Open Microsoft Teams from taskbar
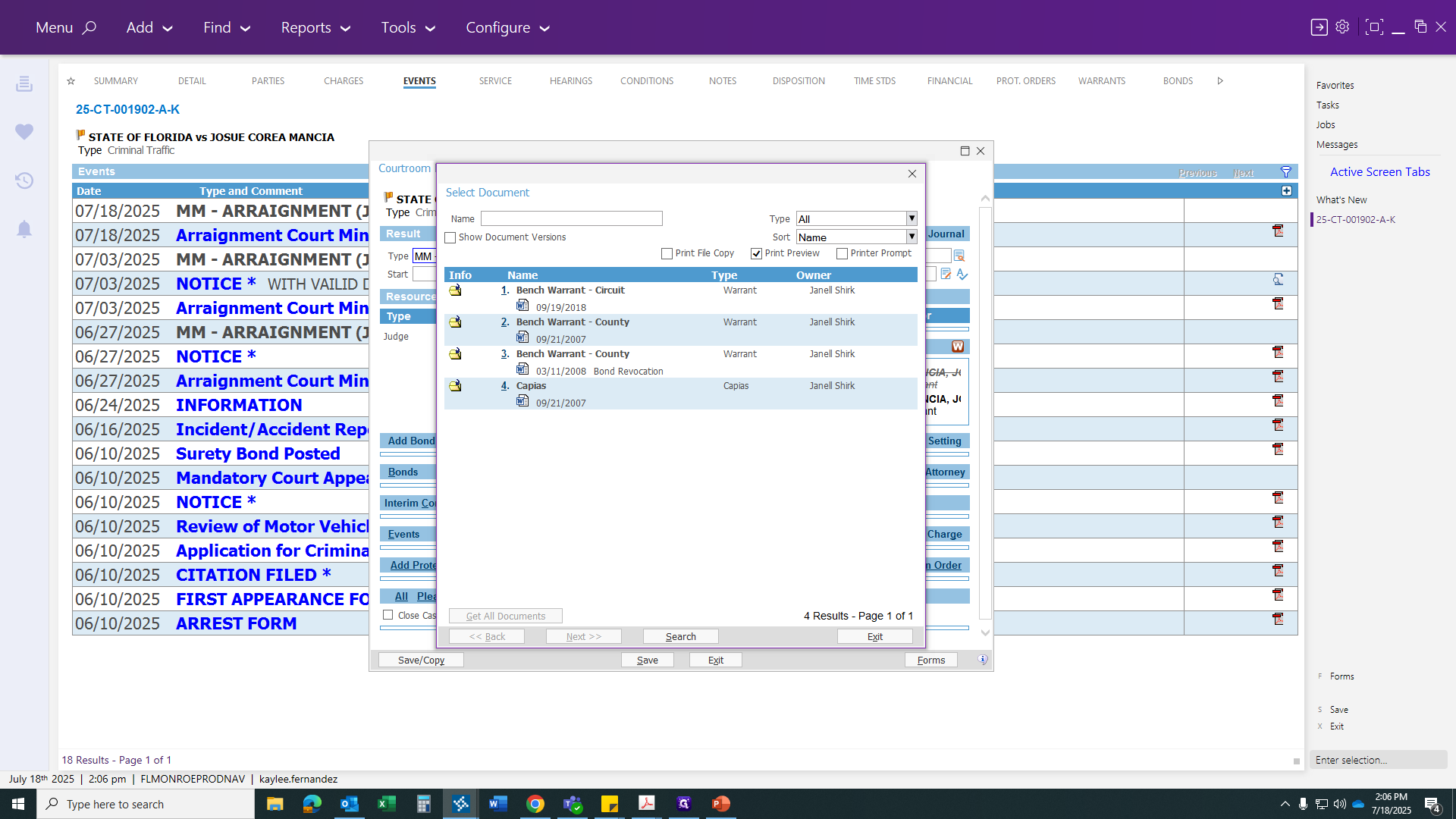Screen dimensions: 1456x819 point(573,804)
